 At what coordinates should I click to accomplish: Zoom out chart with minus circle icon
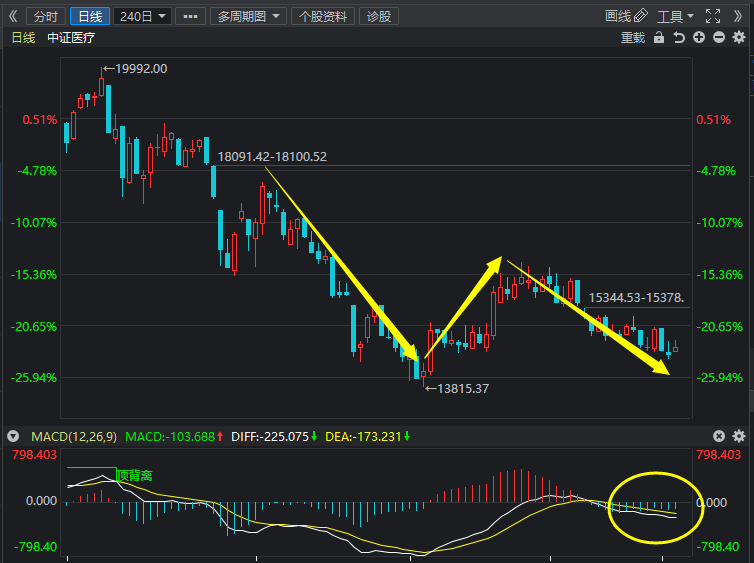719,38
